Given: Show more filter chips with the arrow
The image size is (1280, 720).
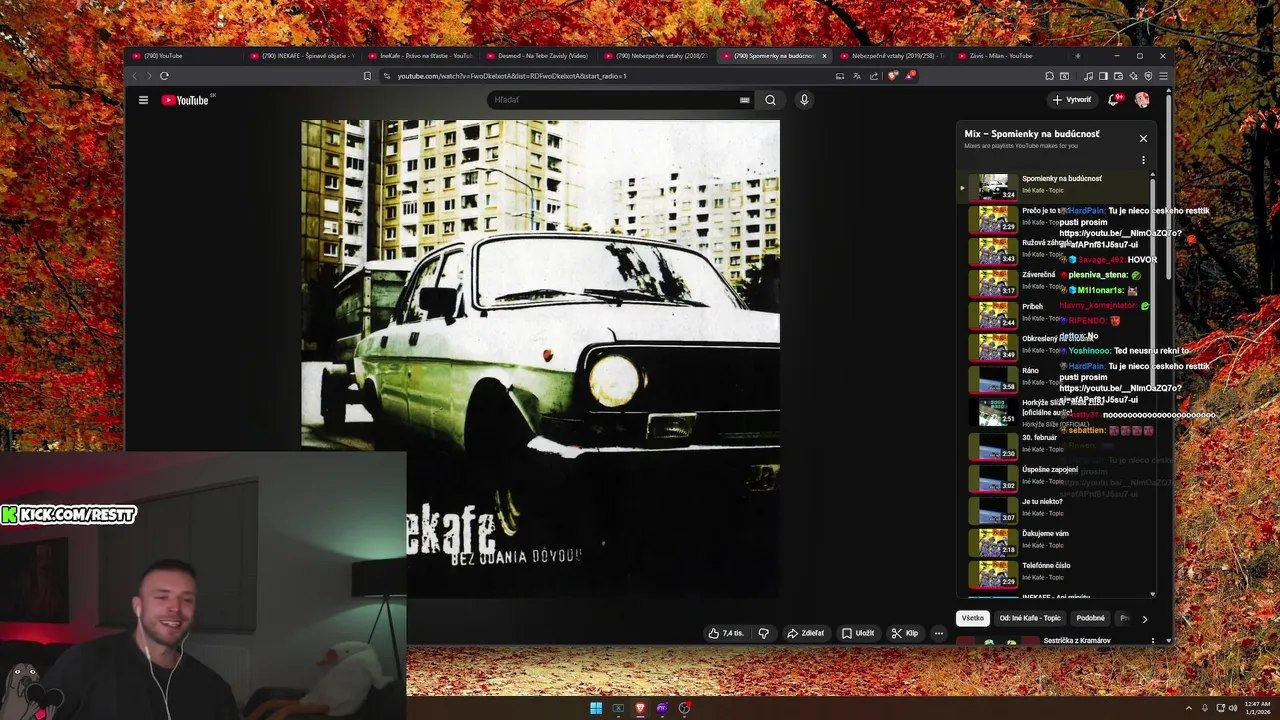Looking at the screenshot, I should tap(1145, 619).
